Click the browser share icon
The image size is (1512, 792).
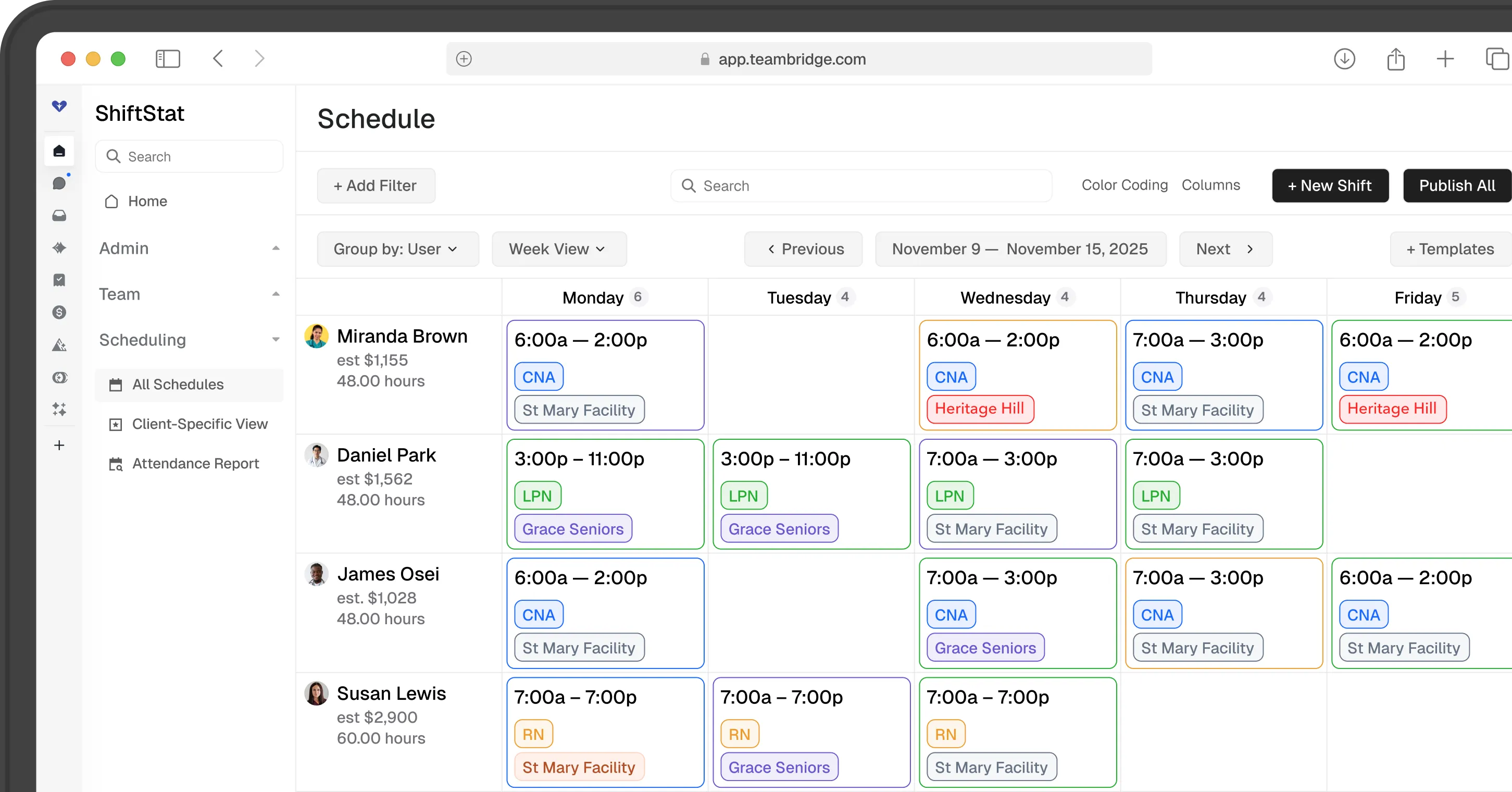1396,59
